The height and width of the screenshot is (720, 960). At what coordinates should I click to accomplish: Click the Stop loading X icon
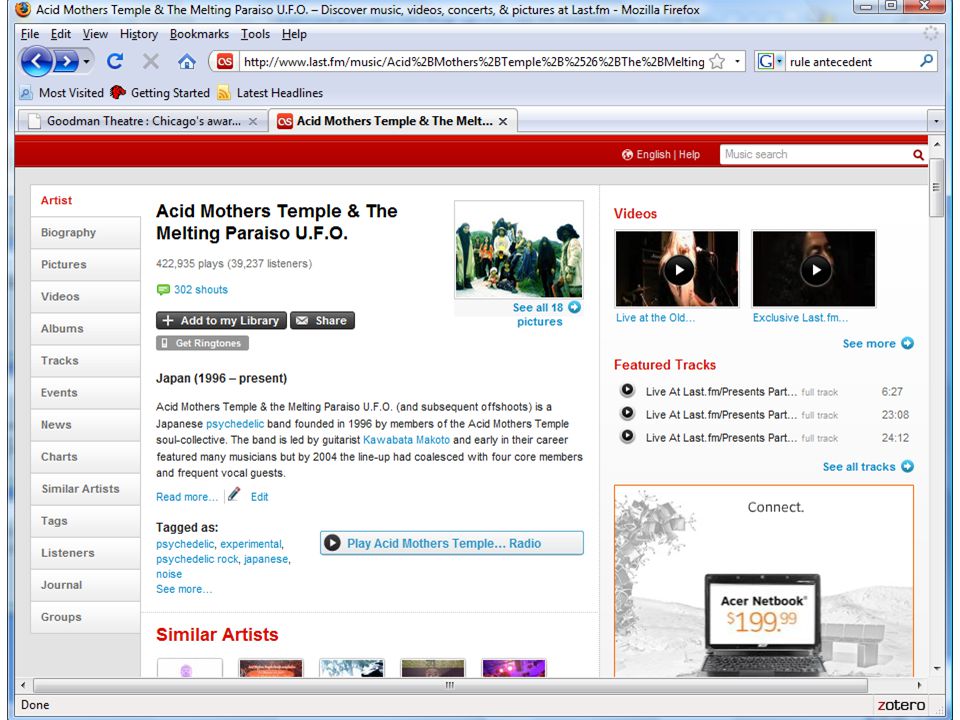[x=151, y=61]
